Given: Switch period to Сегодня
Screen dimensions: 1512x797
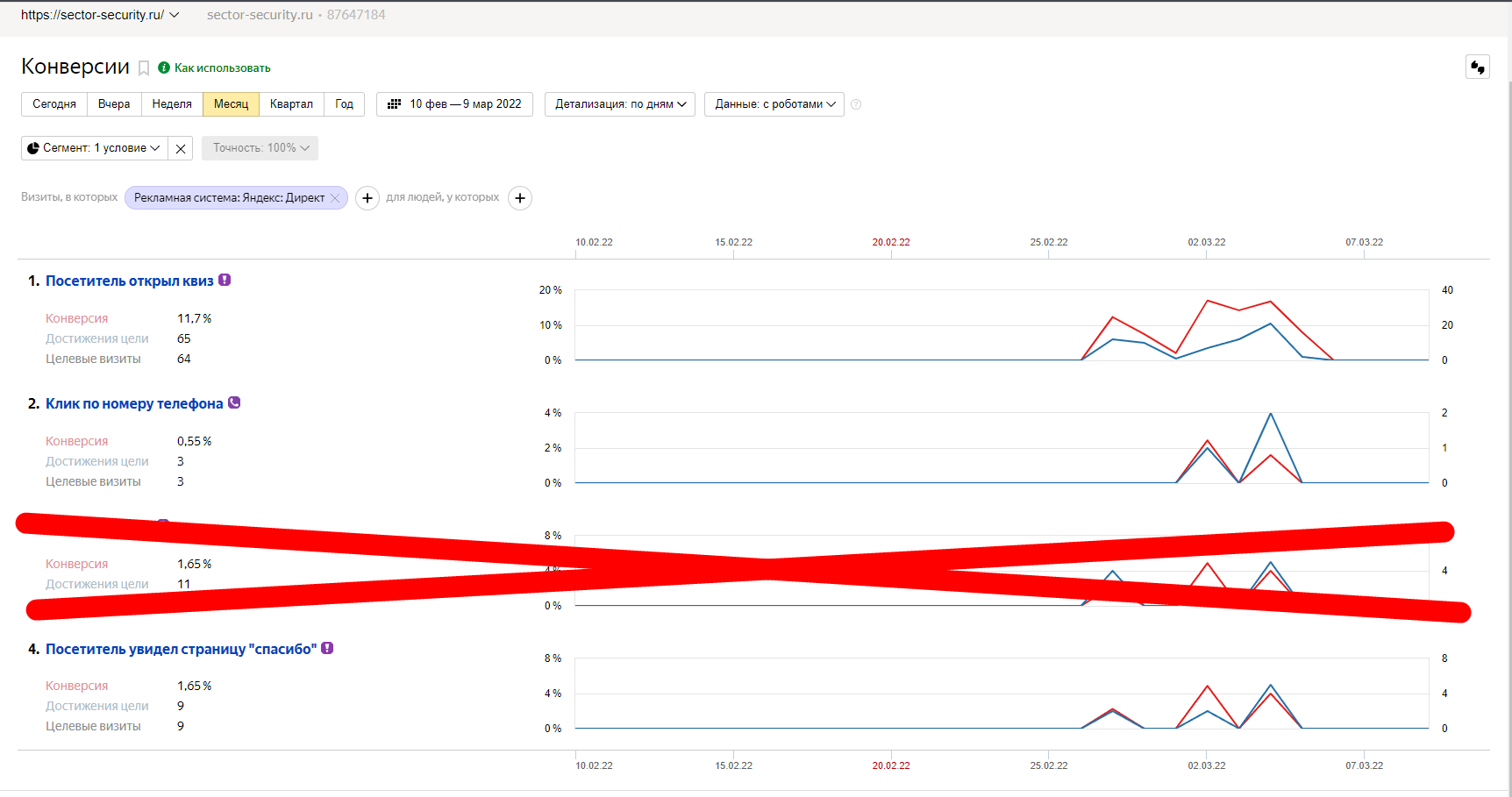Looking at the screenshot, I should point(54,104).
